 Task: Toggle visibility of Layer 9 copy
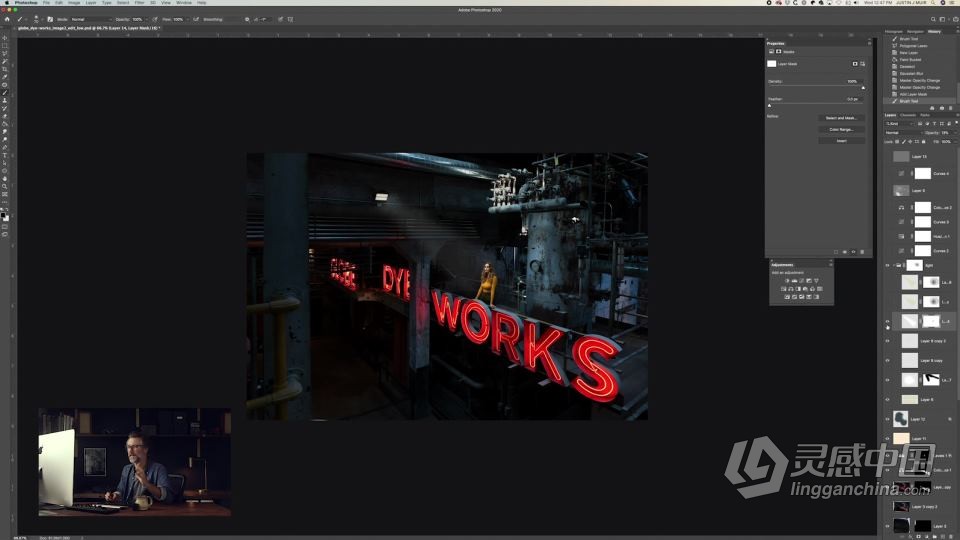tap(887, 361)
